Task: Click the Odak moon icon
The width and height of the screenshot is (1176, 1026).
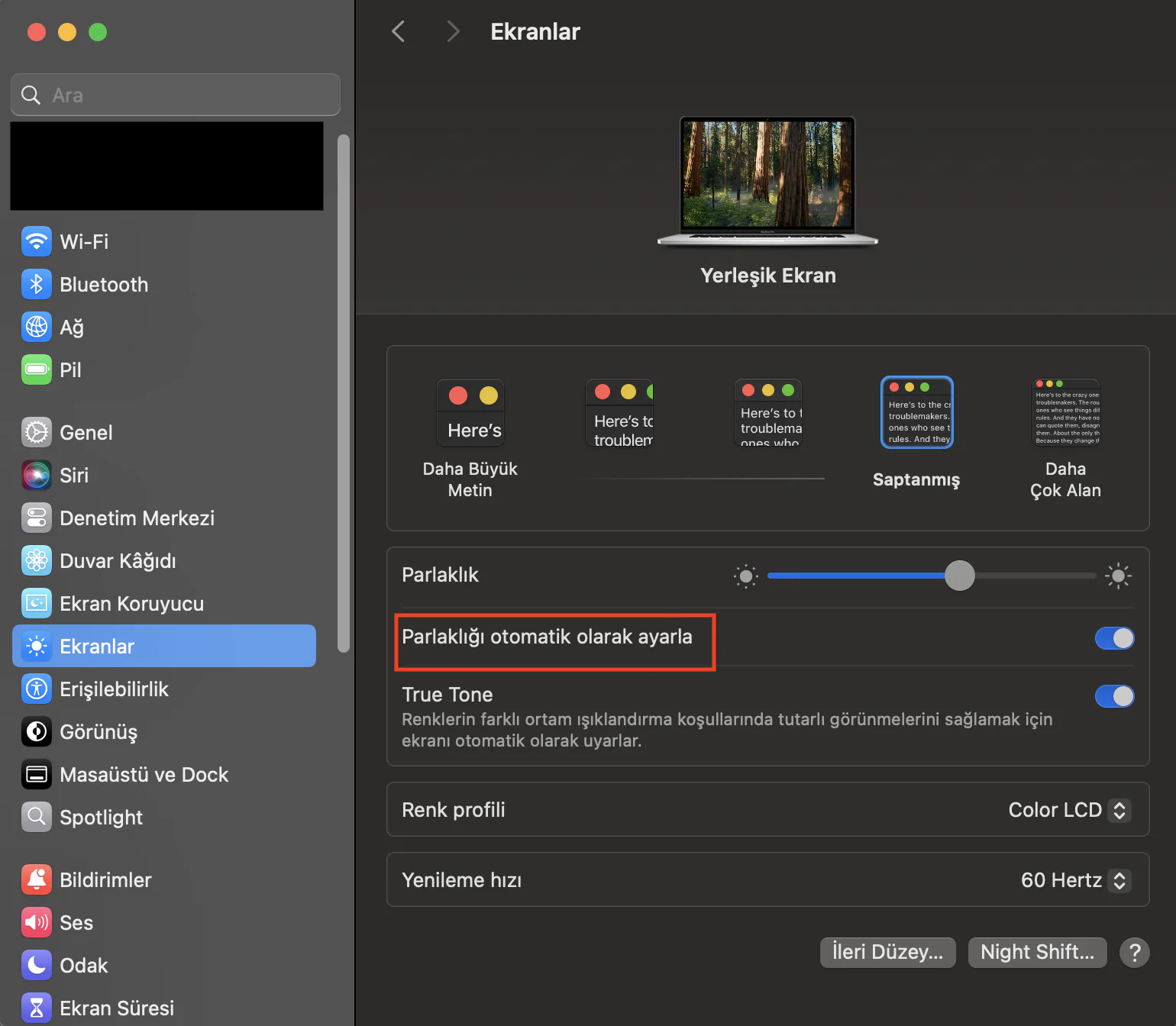Action: click(x=37, y=966)
